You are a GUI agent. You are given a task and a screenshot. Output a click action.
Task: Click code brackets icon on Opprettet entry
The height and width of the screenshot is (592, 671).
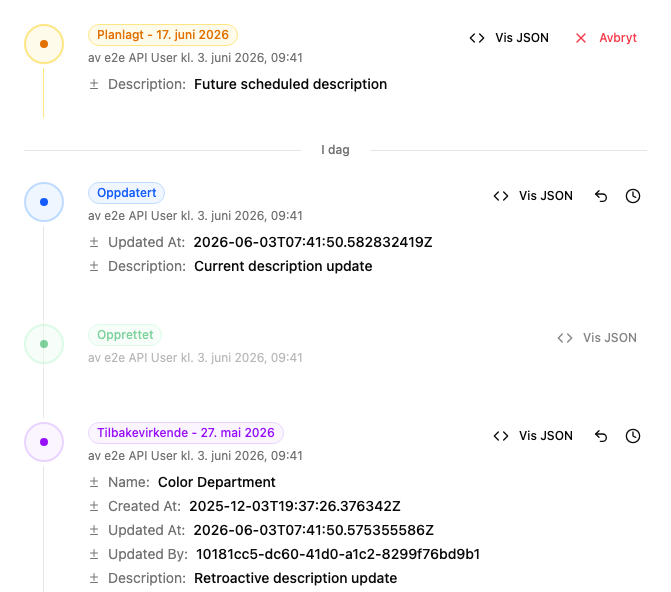tap(564, 338)
